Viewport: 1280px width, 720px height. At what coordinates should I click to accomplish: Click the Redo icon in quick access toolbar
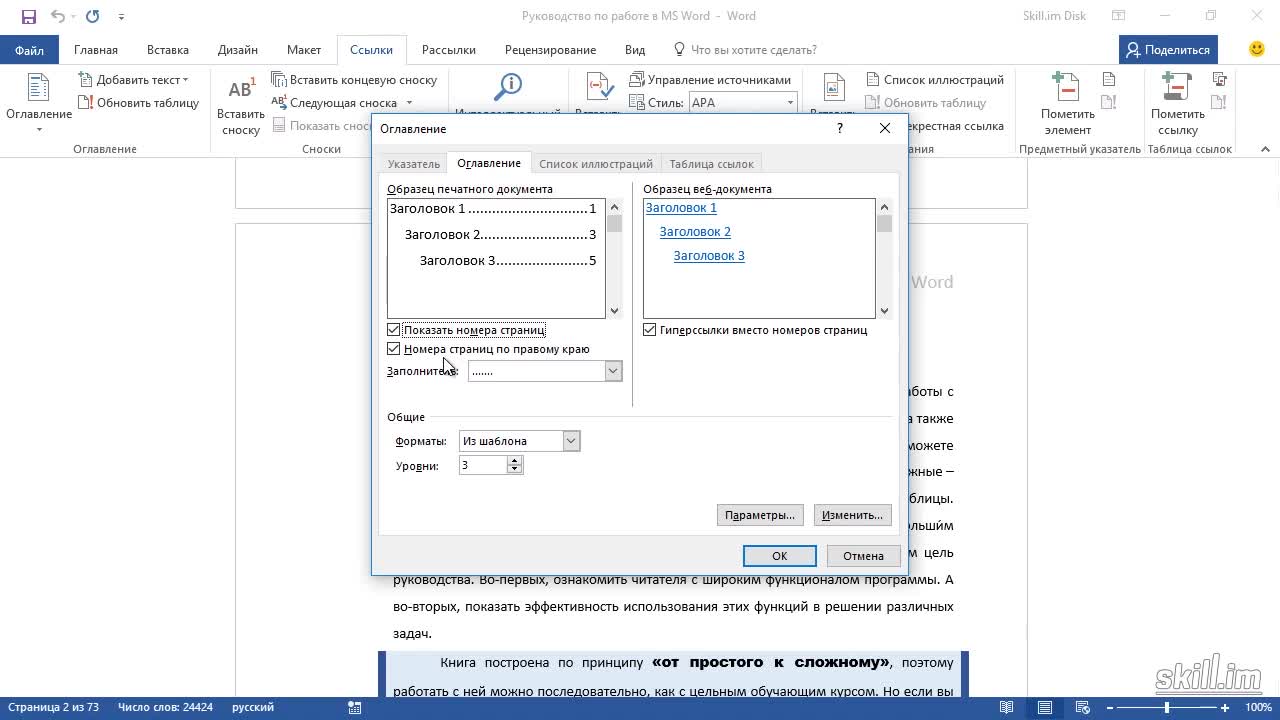coord(93,16)
